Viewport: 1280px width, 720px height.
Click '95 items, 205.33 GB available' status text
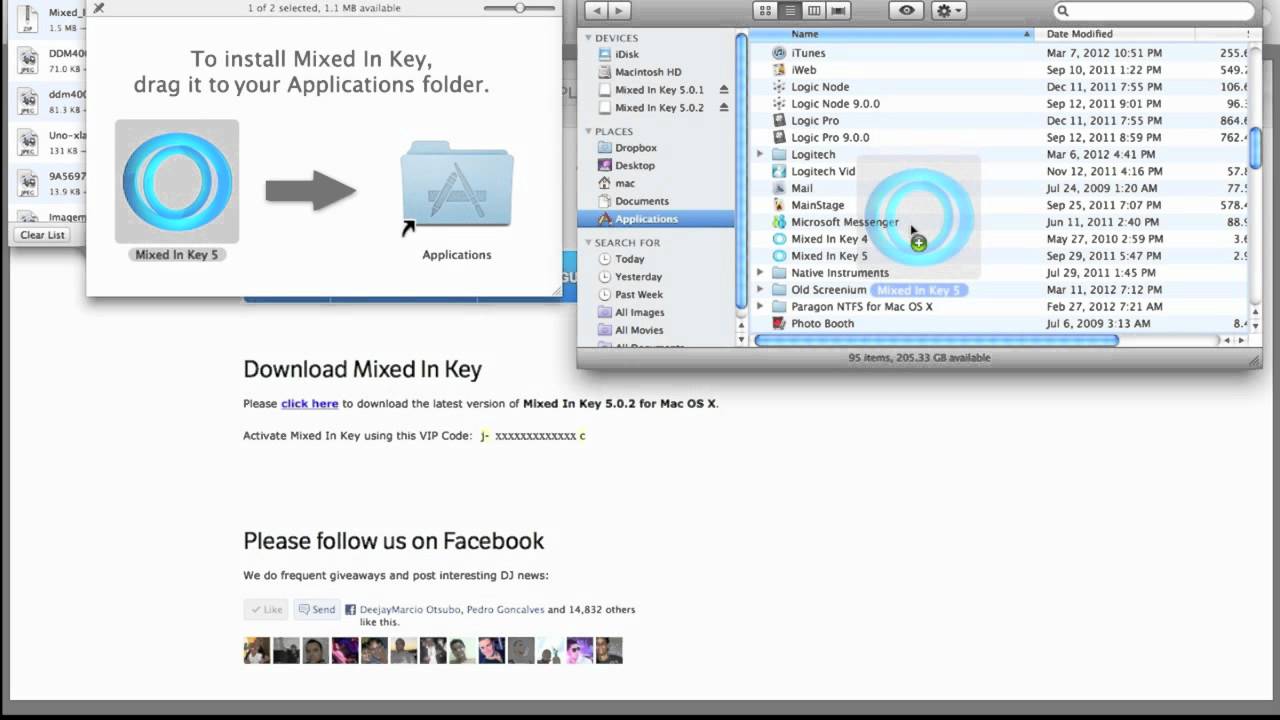[x=919, y=357]
